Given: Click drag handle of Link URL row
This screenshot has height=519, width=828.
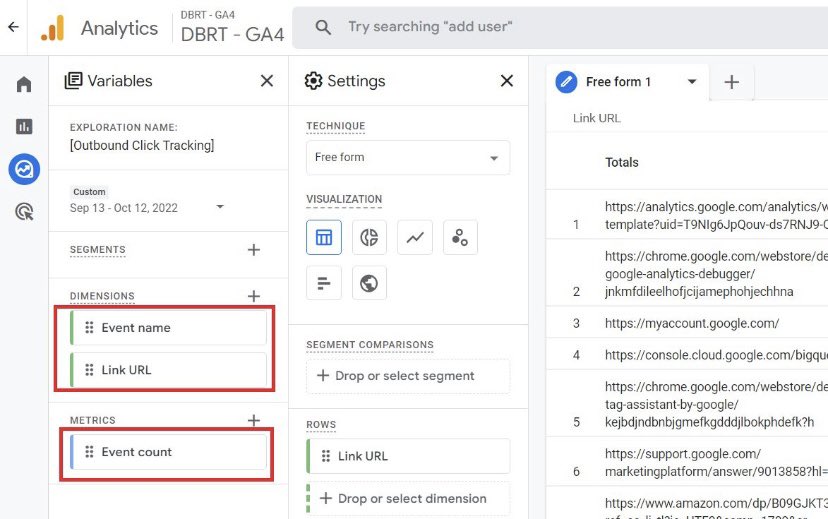Looking at the screenshot, I should [x=326, y=456].
